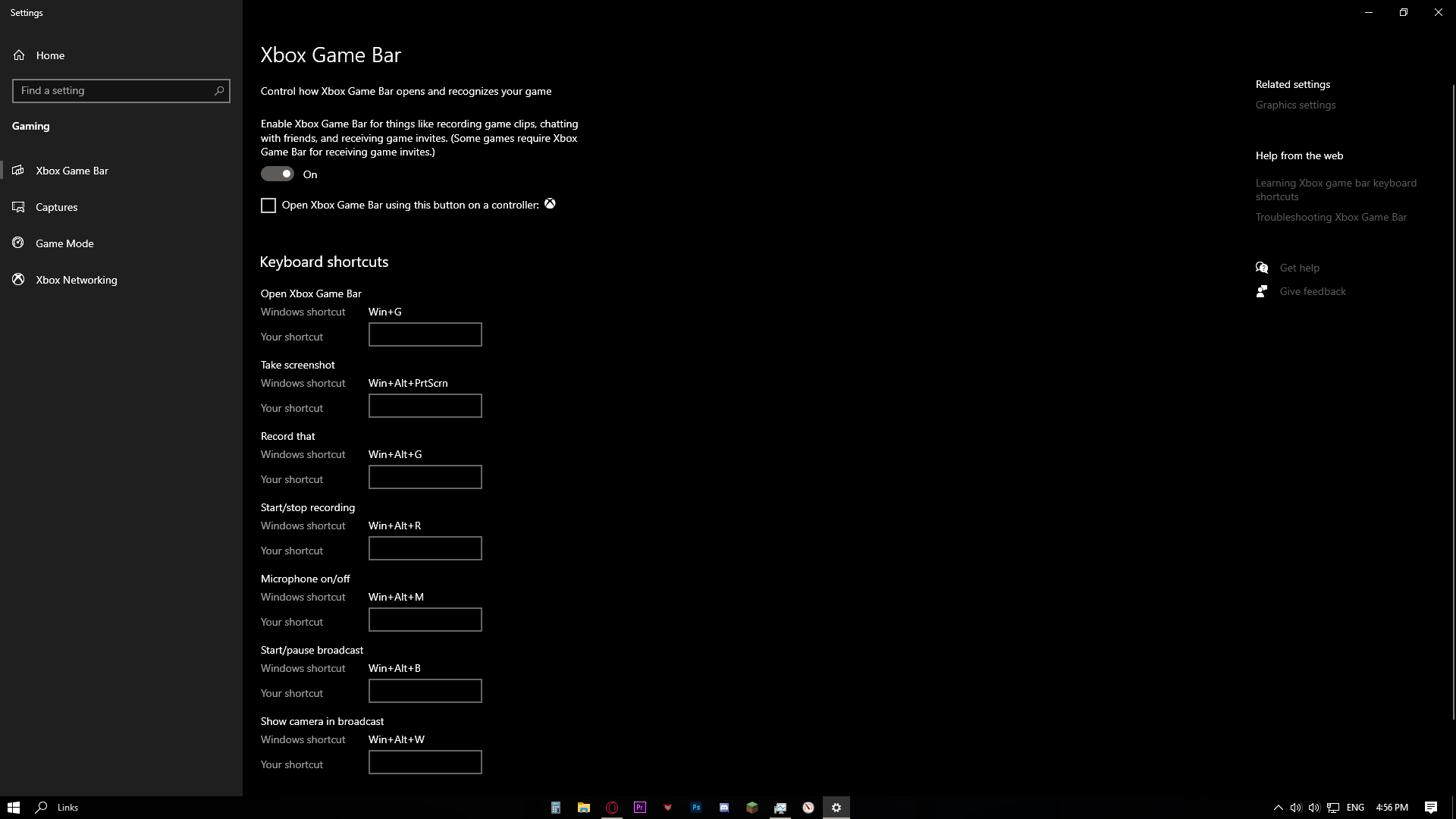Click the Xbox controller button logo icon
The height and width of the screenshot is (819, 1456).
[x=550, y=203]
